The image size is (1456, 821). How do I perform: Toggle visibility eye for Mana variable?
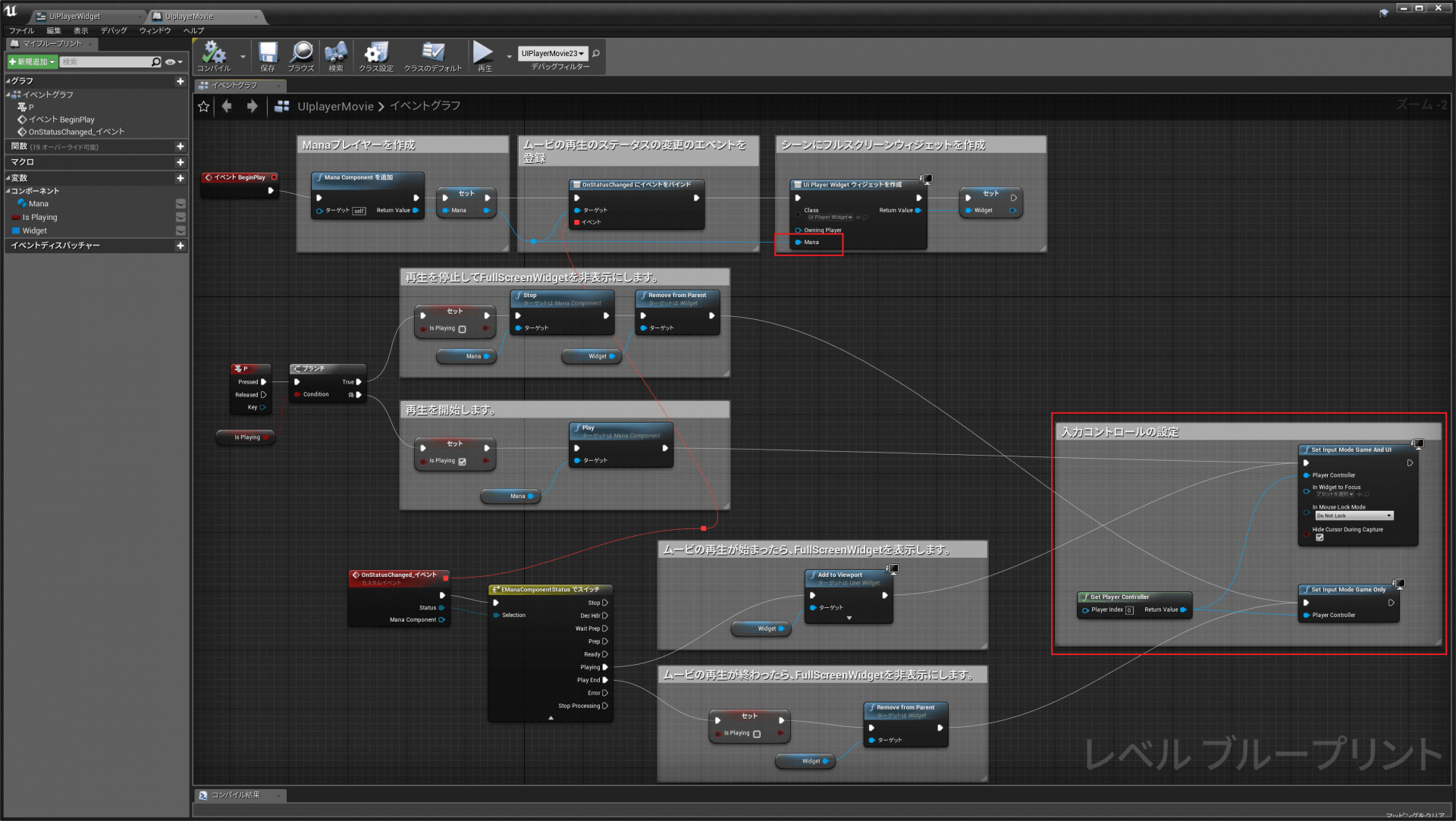click(180, 204)
